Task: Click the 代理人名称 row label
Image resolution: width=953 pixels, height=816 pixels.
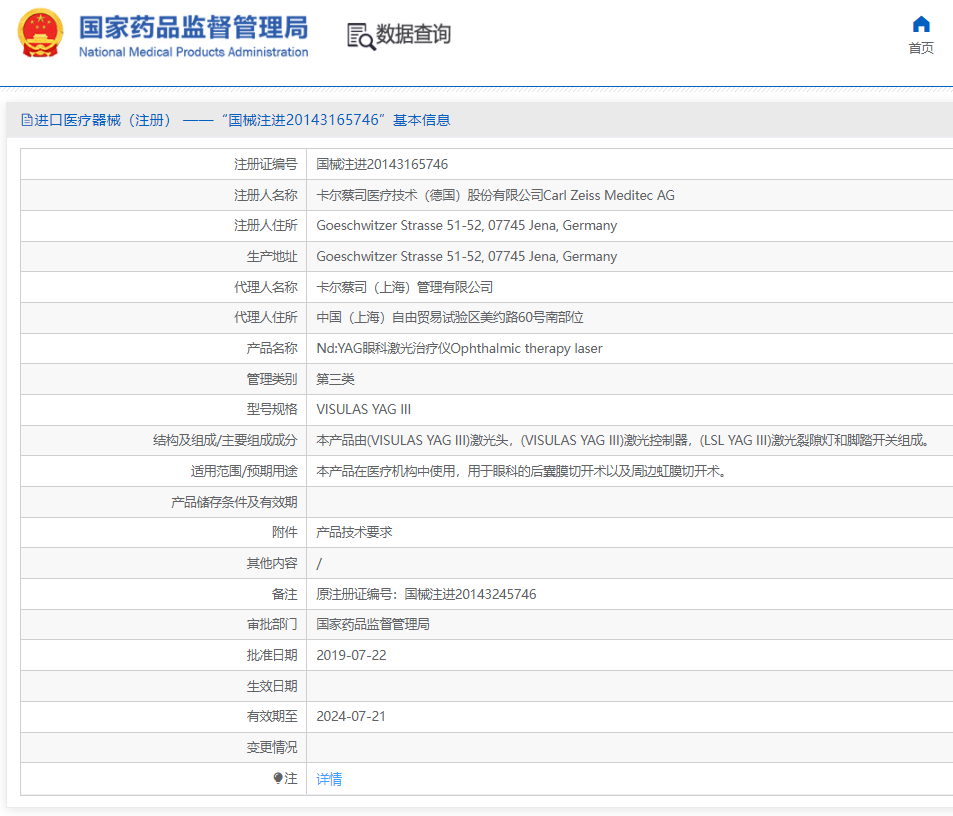Action: pos(266,287)
